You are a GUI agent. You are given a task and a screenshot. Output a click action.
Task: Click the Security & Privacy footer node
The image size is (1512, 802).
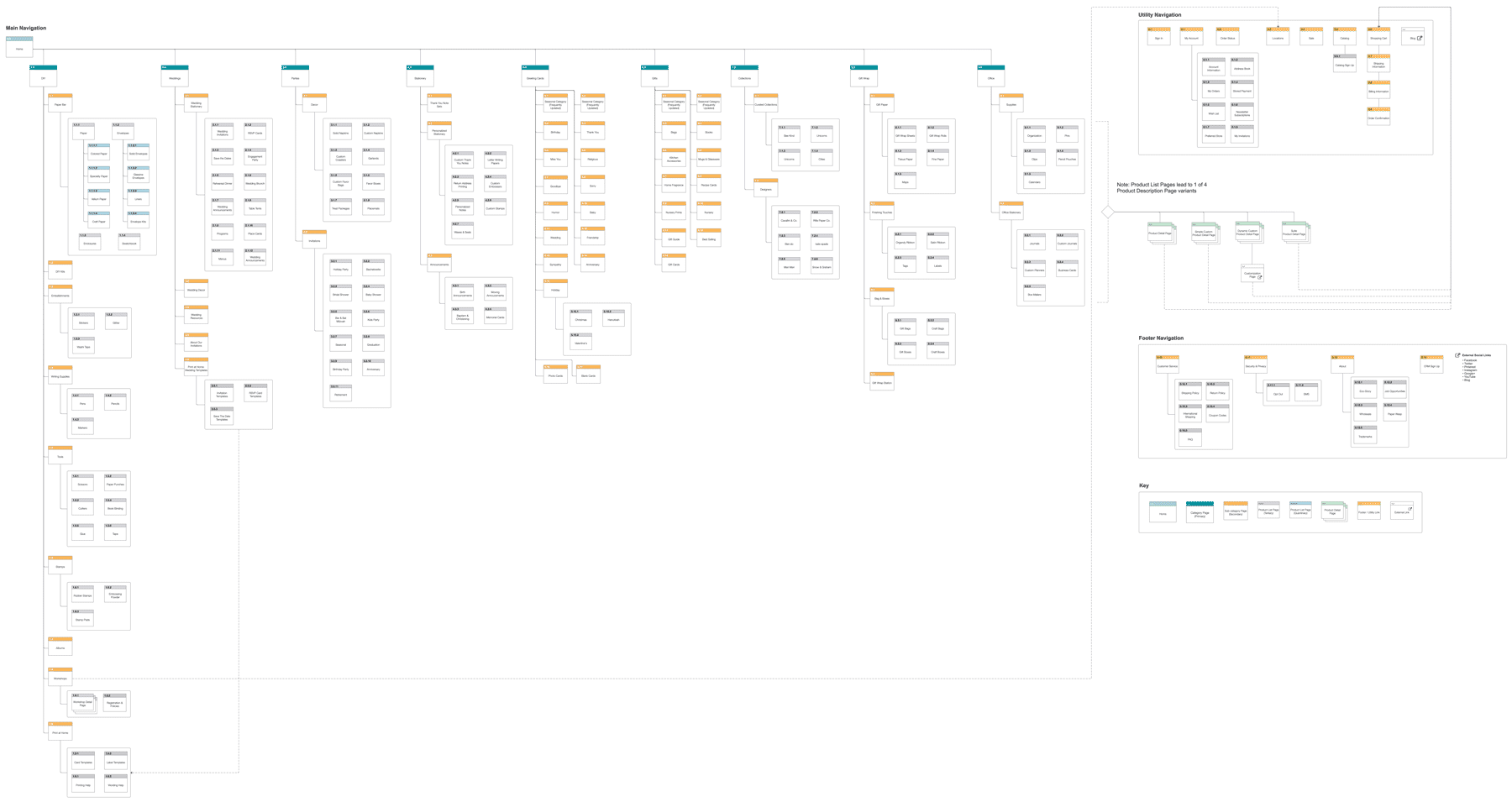tap(1255, 364)
